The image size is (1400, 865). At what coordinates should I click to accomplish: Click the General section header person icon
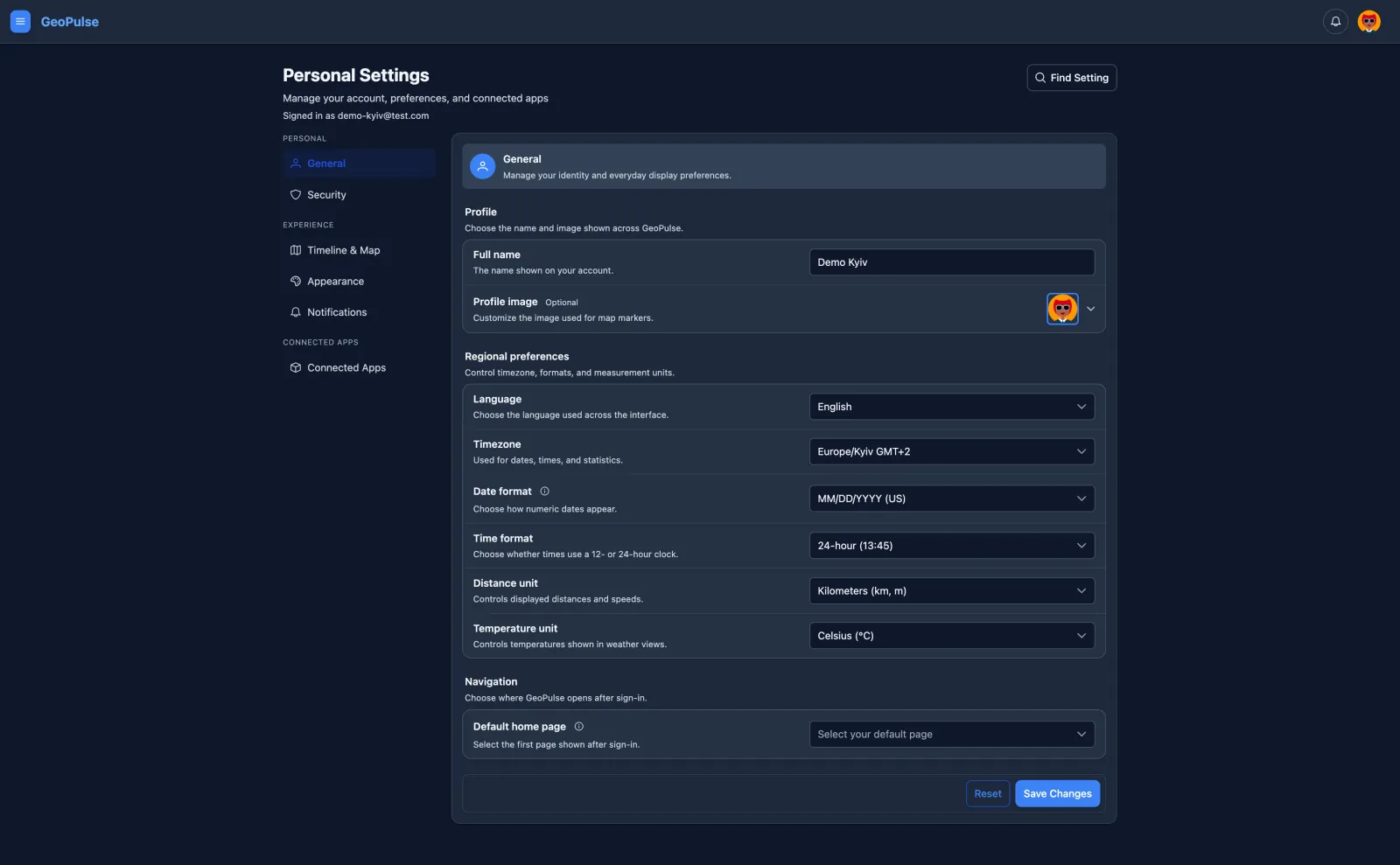pyautogui.click(x=482, y=166)
